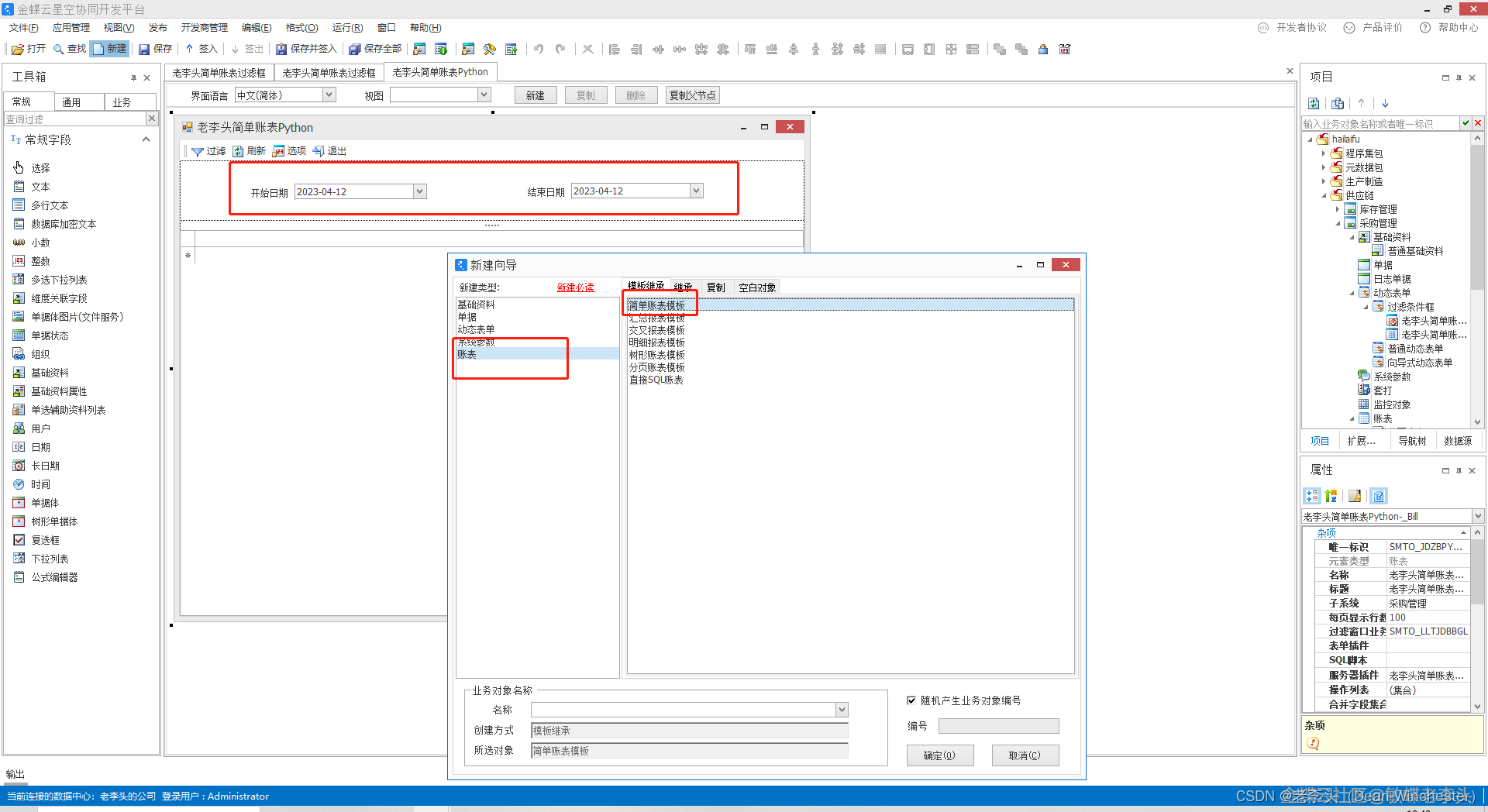The width and height of the screenshot is (1488, 812).
Task: Open the 结束日期 date dropdown
Action: 696,191
